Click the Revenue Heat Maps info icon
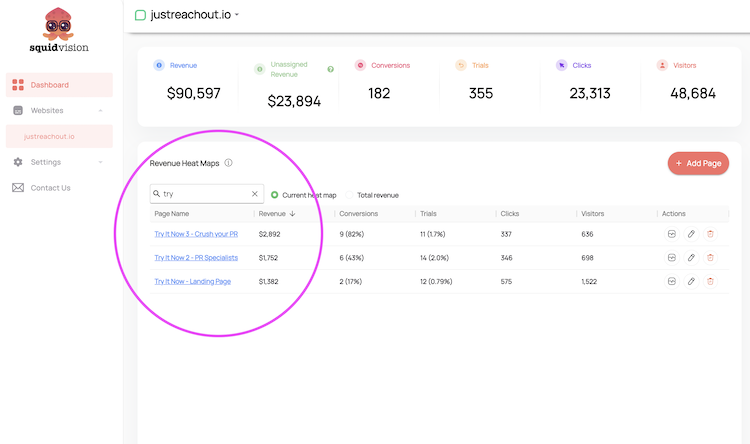750x444 pixels. pos(228,163)
